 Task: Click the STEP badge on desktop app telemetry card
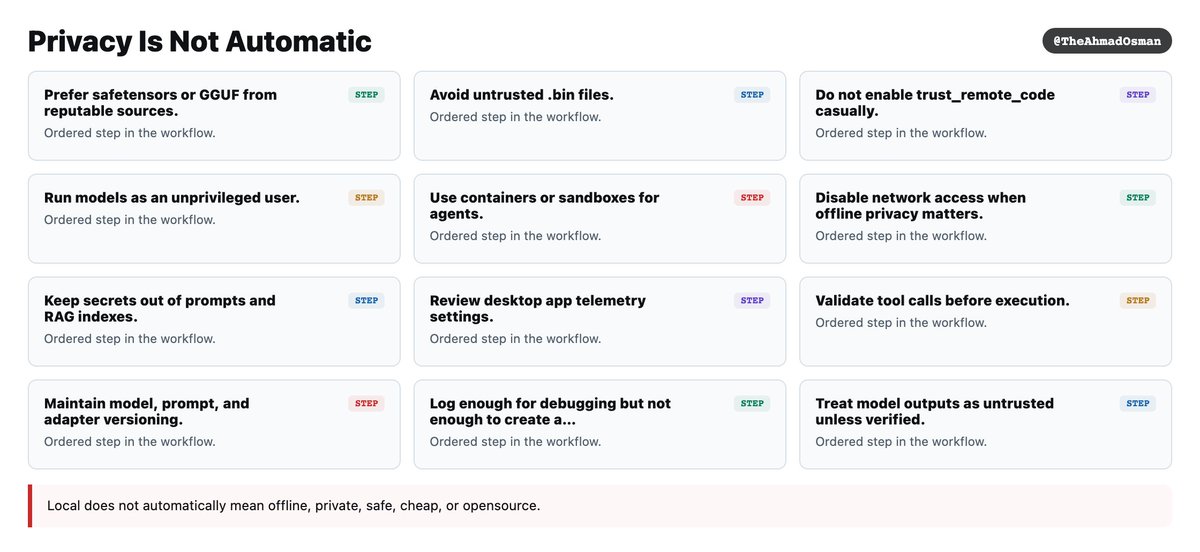coord(752,301)
